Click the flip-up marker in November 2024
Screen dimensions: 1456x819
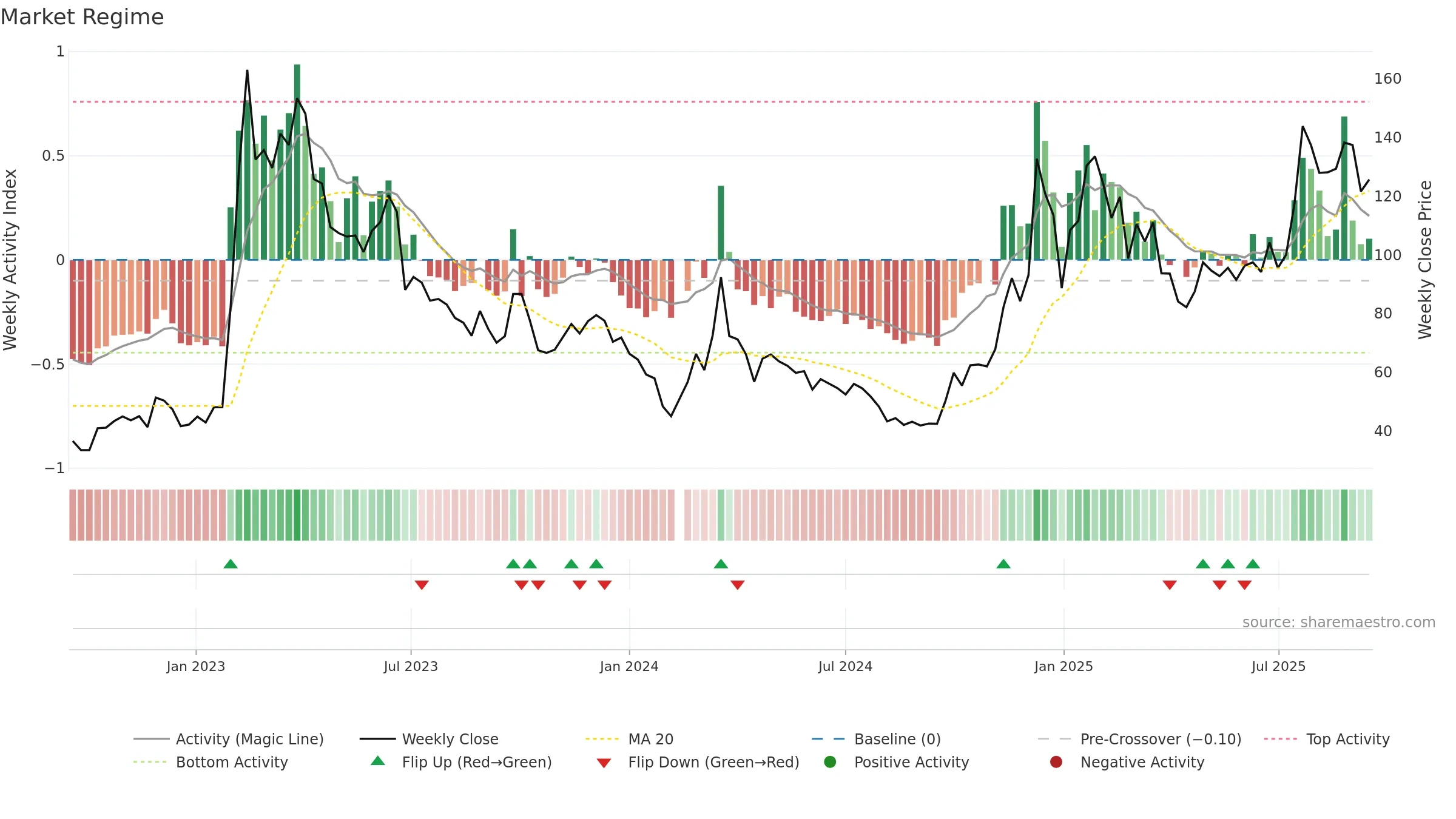click(x=1003, y=564)
